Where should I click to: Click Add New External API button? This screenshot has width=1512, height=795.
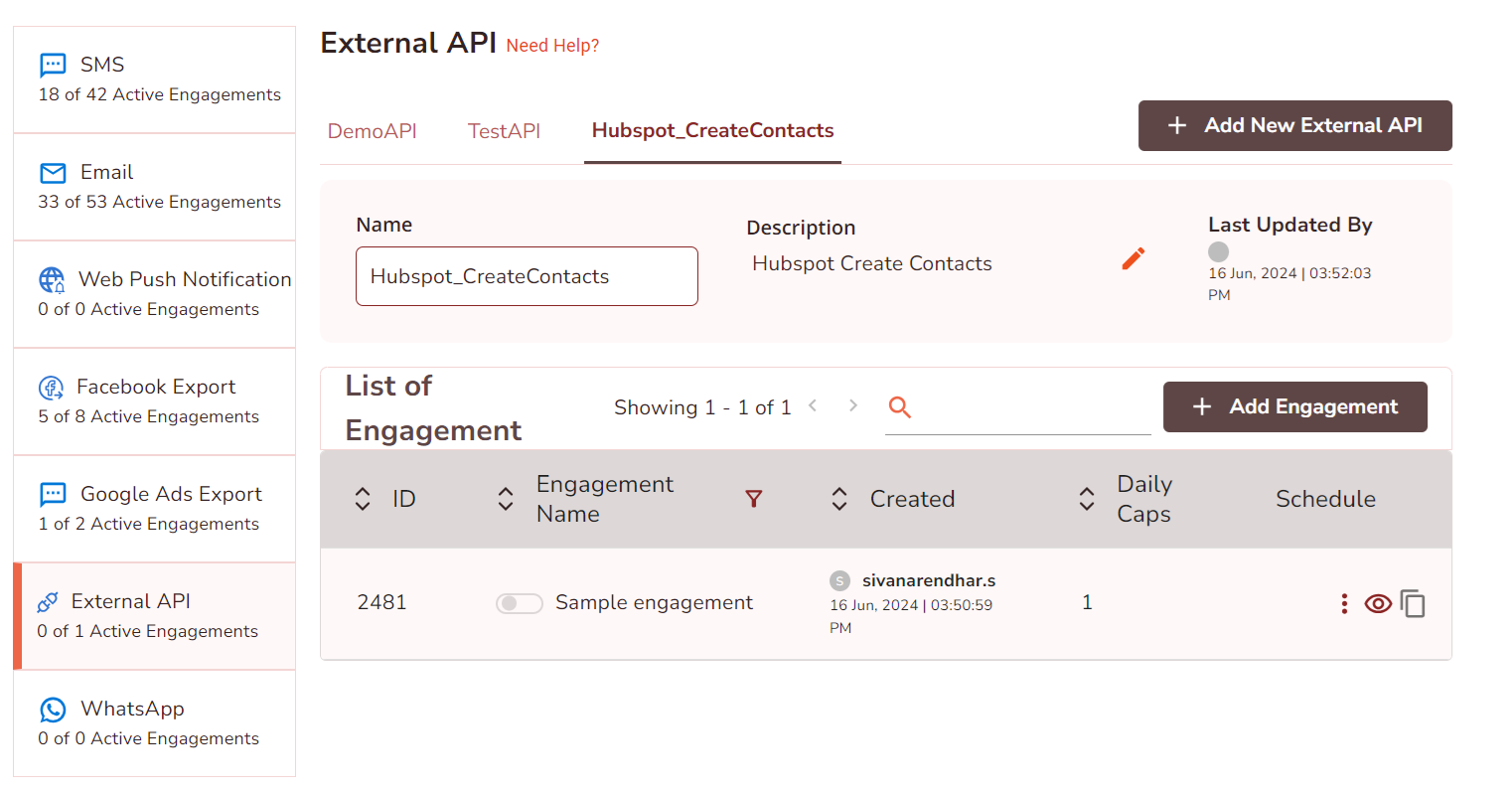coord(1294,126)
